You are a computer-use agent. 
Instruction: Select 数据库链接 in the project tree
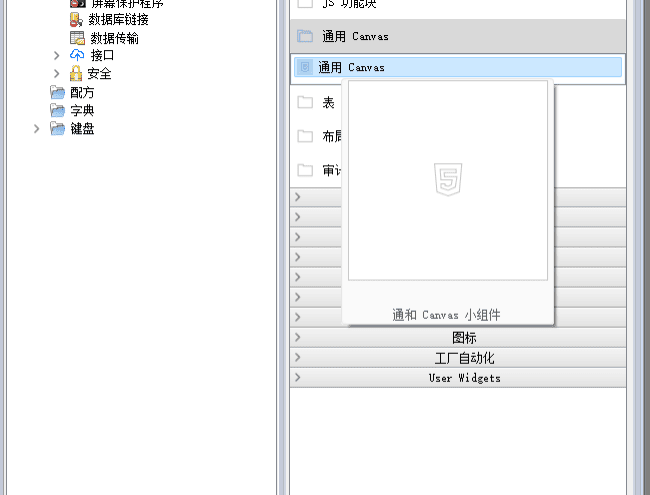[118, 20]
